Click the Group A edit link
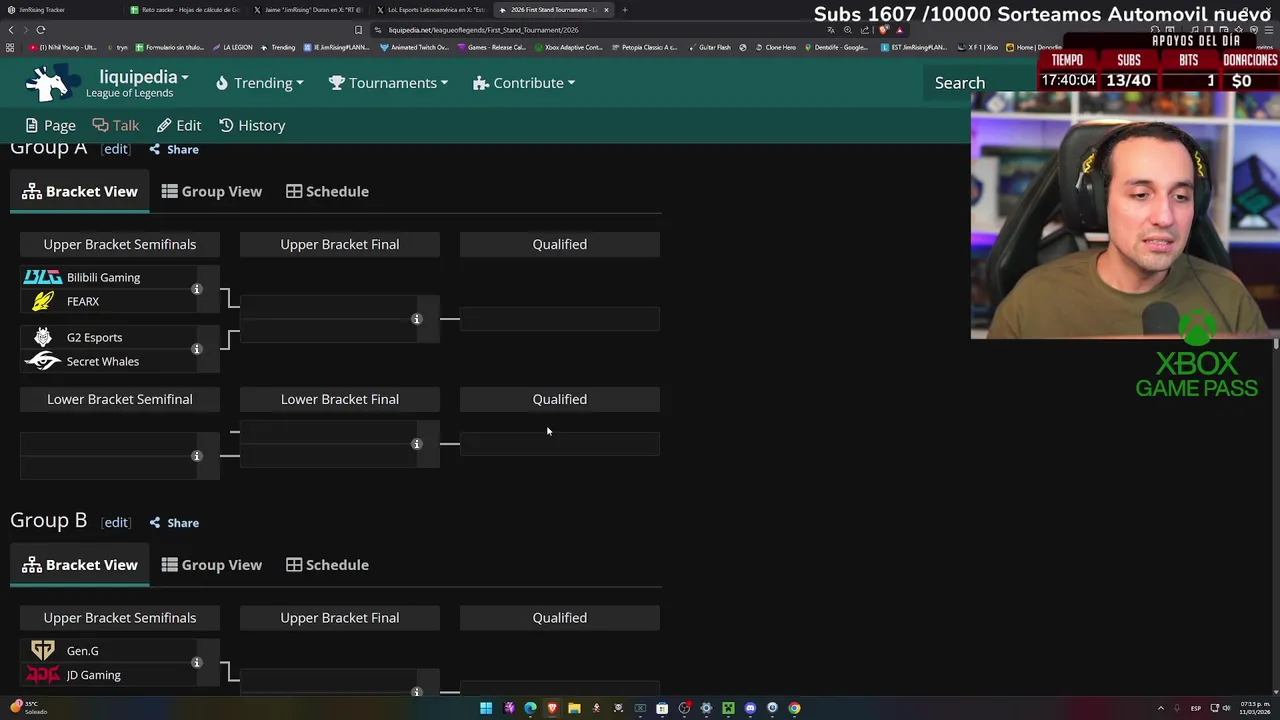Viewport: 1280px width, 720px height. pyautogui.click(x=116, y=149)
